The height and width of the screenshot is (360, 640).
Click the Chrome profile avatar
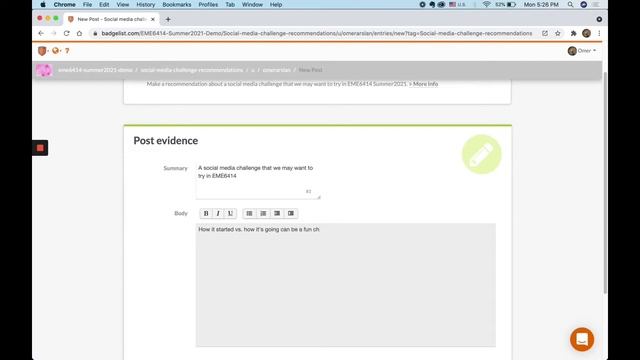coord(587,33)
